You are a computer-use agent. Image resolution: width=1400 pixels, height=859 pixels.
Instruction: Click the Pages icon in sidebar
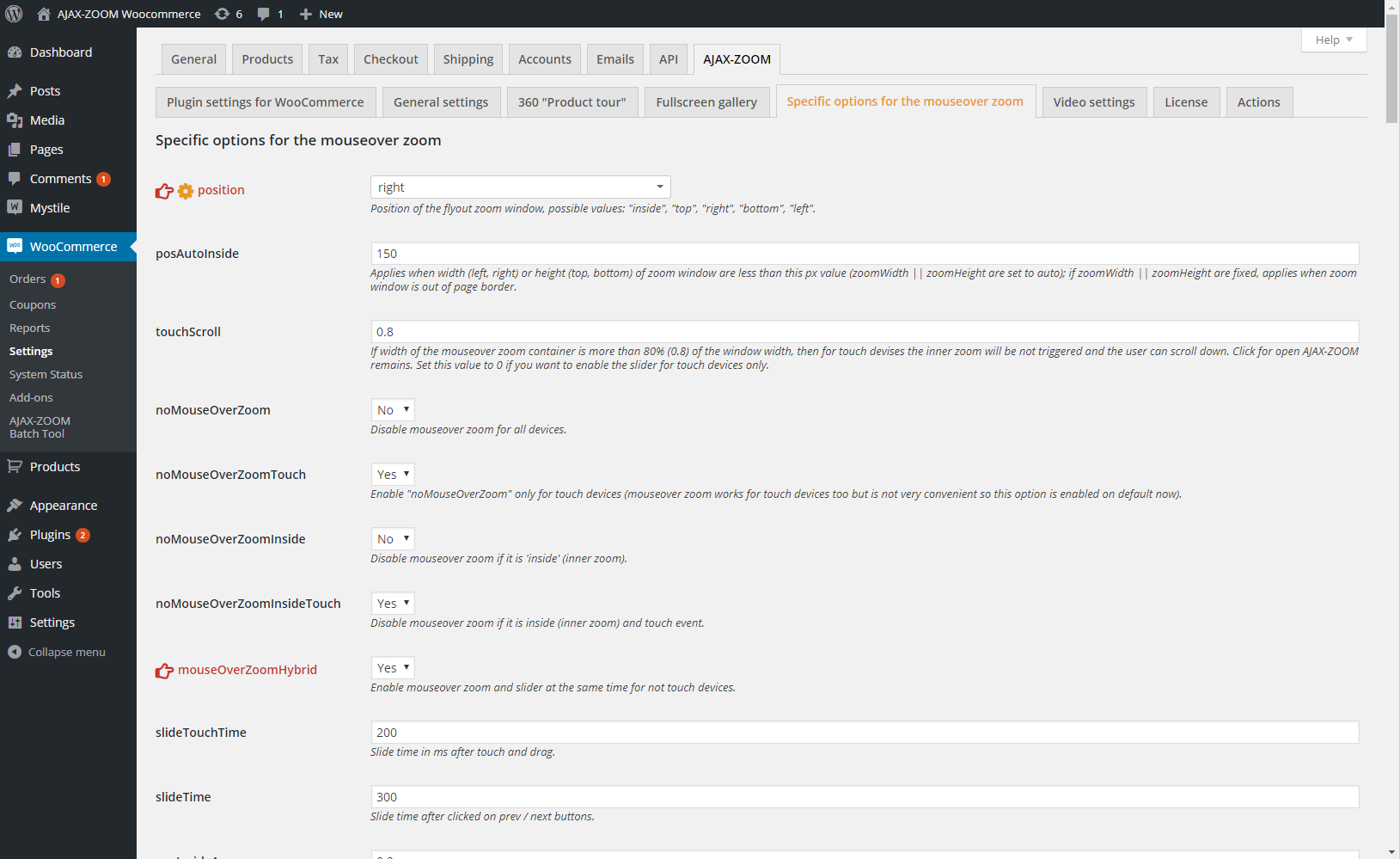15,150
